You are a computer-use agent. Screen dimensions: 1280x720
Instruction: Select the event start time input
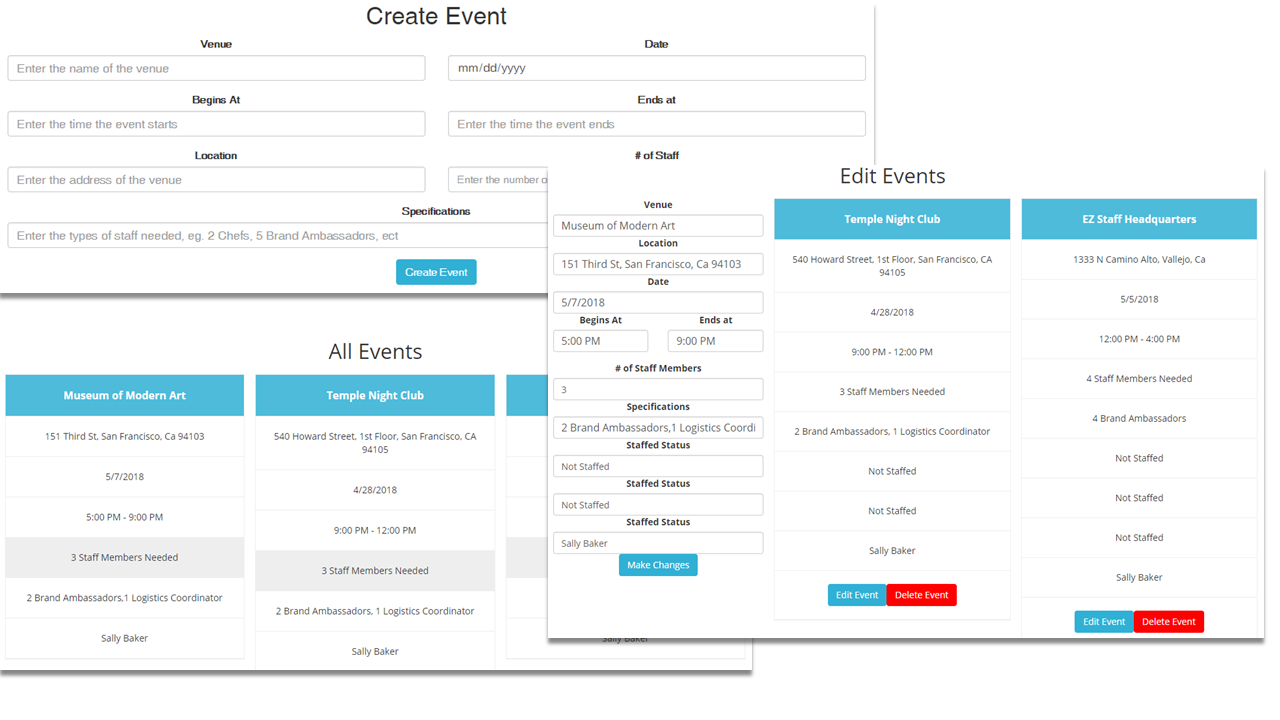point(216,124)
